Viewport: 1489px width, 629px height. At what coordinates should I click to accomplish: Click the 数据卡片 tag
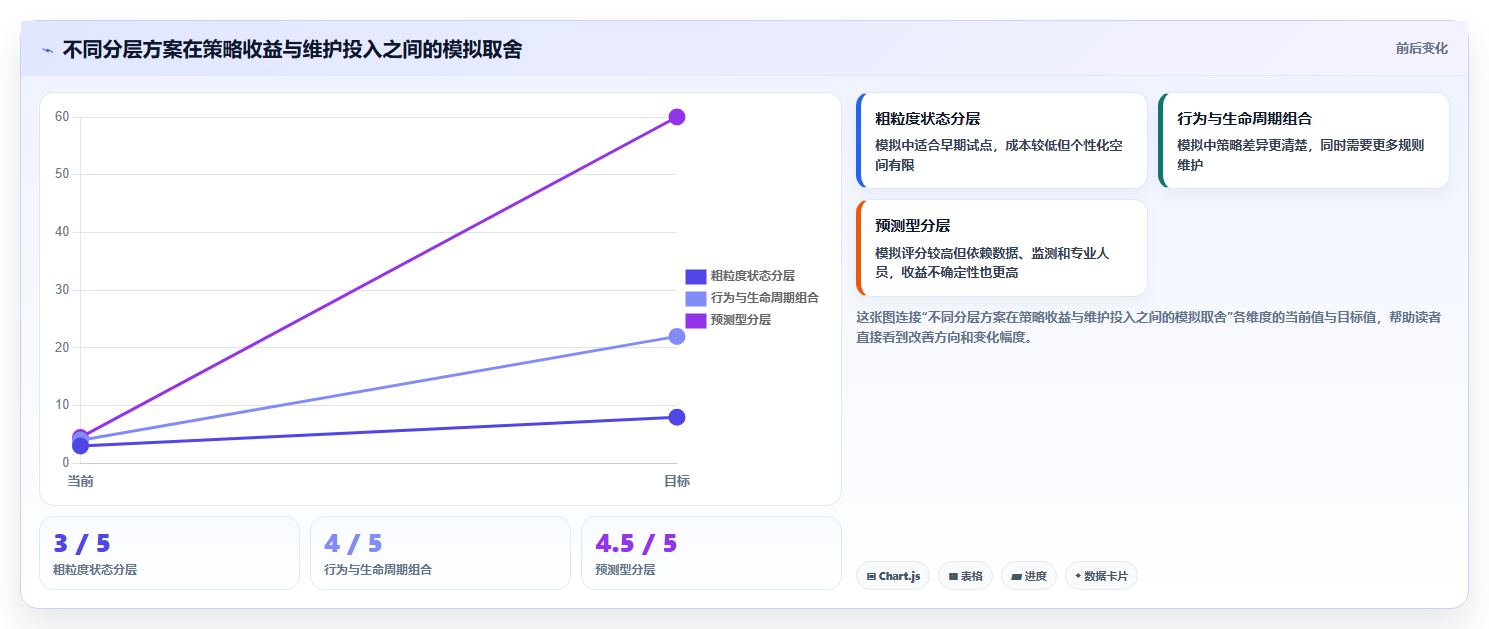[1101, 576]
